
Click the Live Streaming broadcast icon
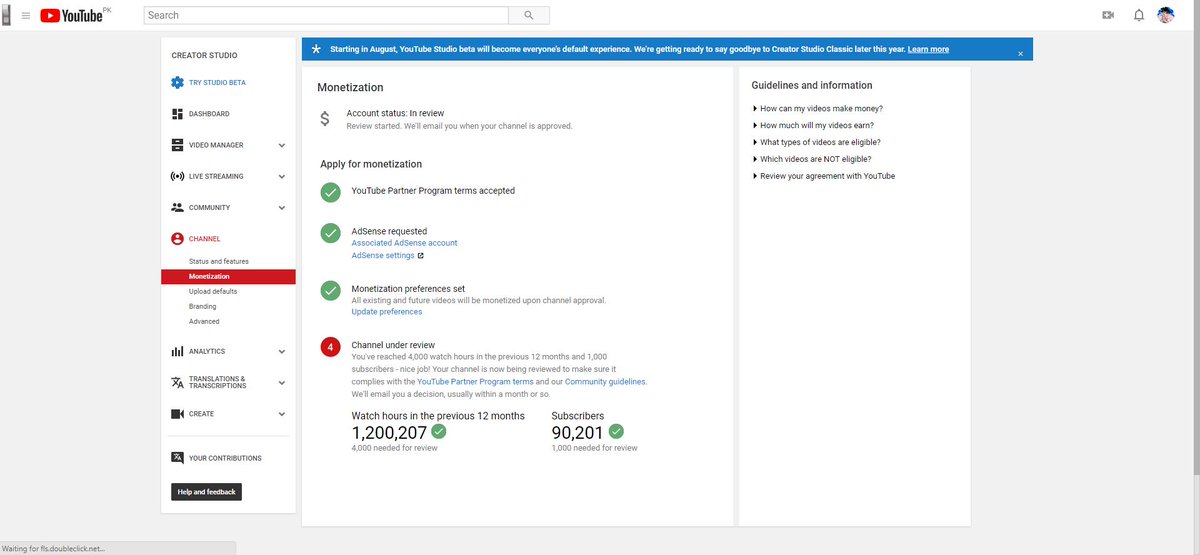click(x=177, y=176)
